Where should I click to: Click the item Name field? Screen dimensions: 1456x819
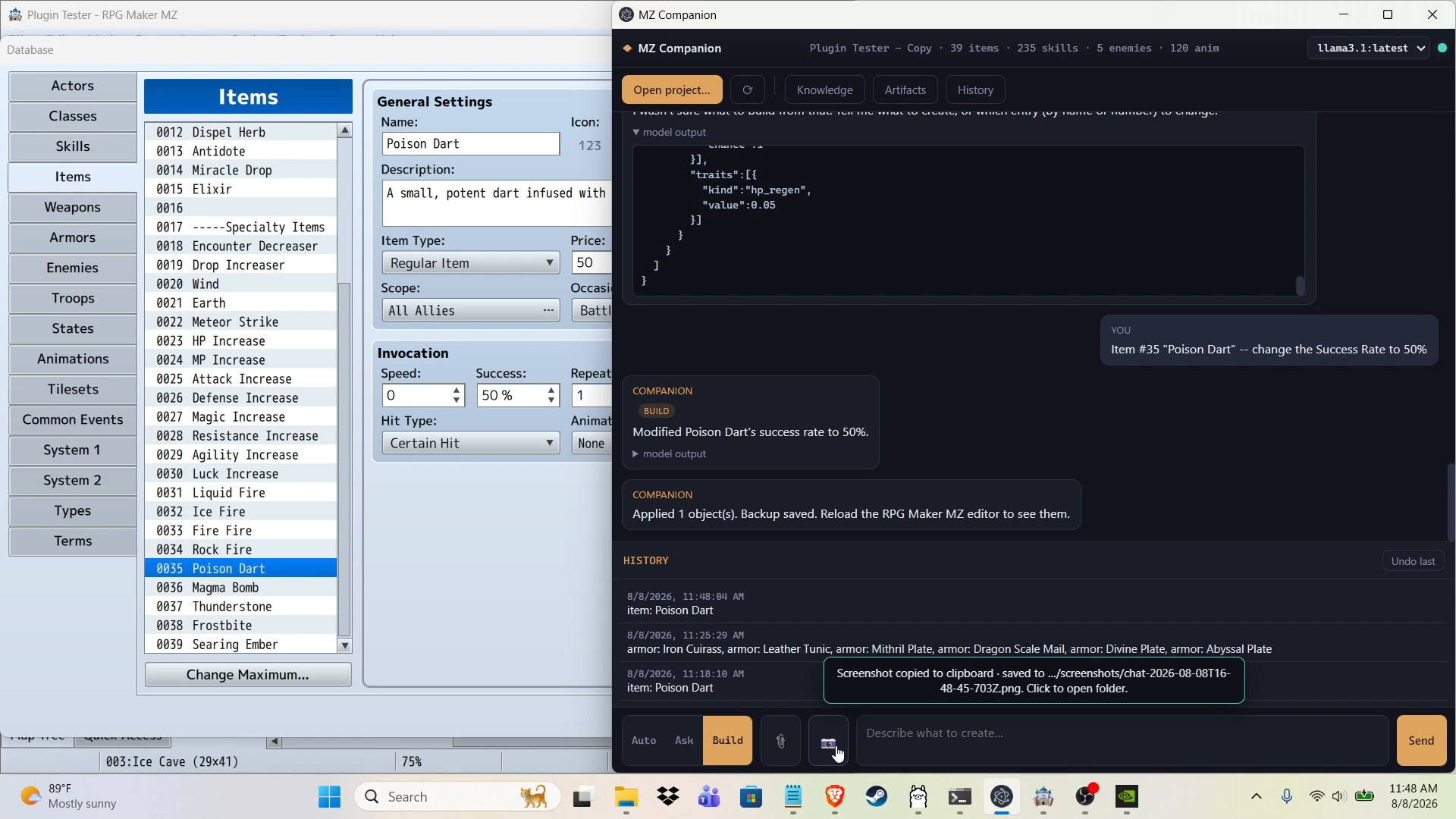click(471, 144)
